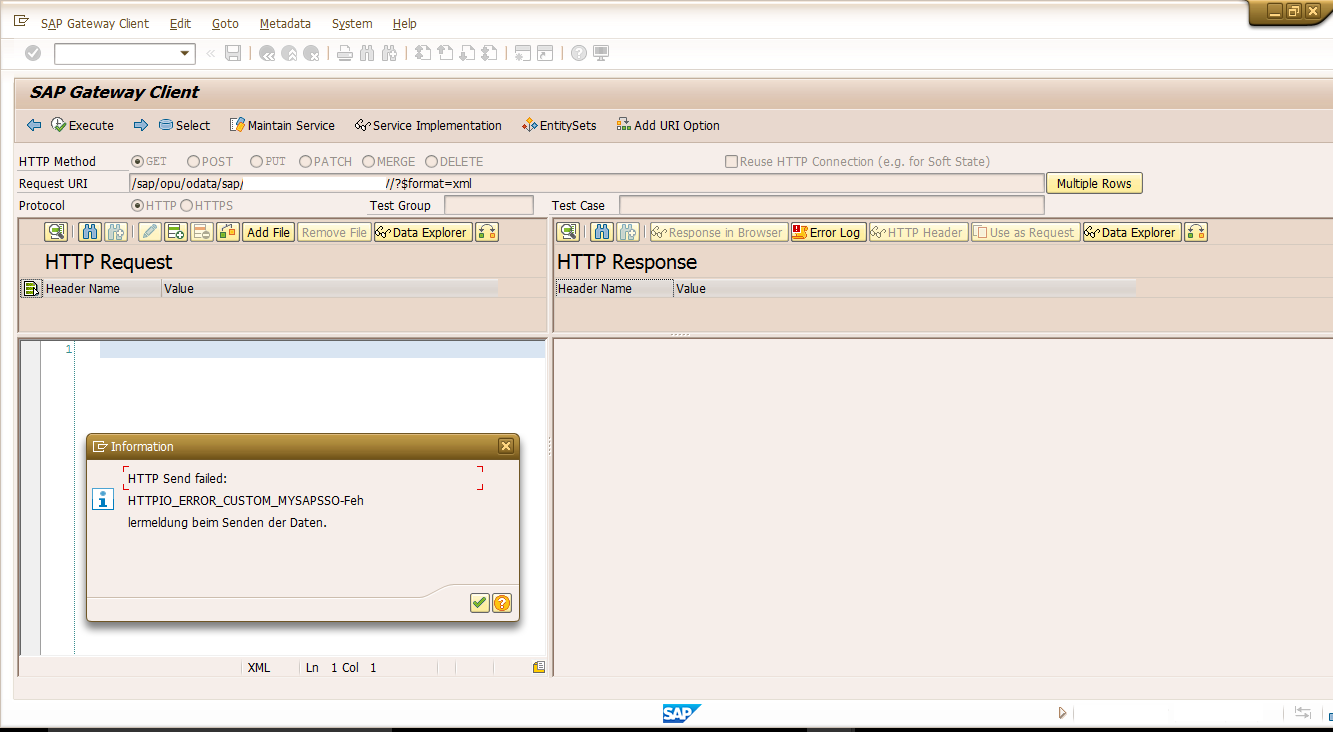This screenshot has width=1333, height=732.
Task: Open the Metadata menu
Action: (x=285, y=23)
